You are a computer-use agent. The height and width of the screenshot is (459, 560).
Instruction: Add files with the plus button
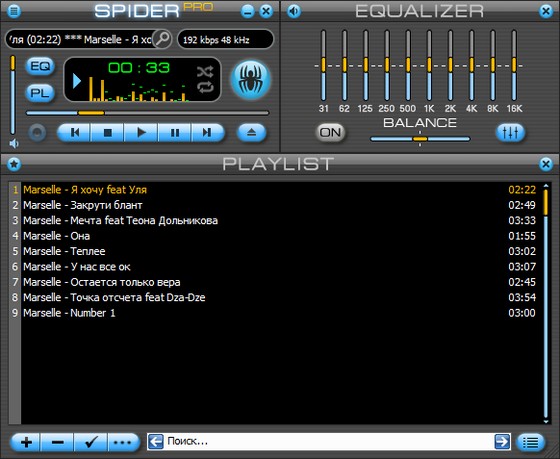pos(26,443)
